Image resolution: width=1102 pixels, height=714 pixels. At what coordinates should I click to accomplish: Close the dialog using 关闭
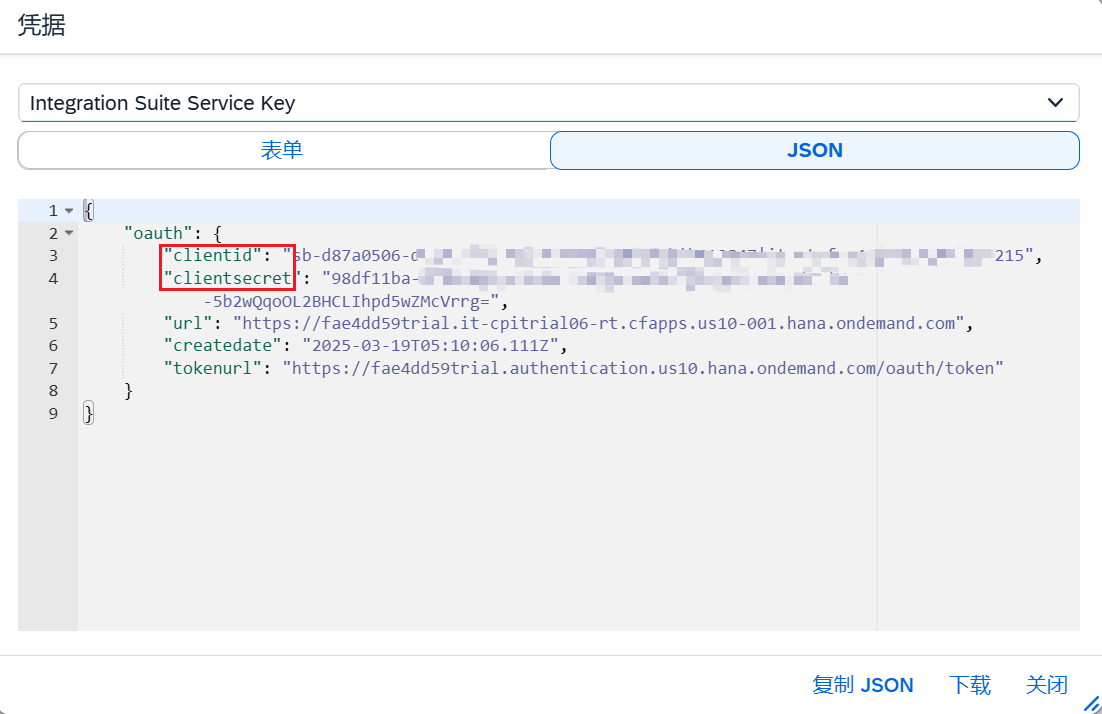[x=1046, y=685]
